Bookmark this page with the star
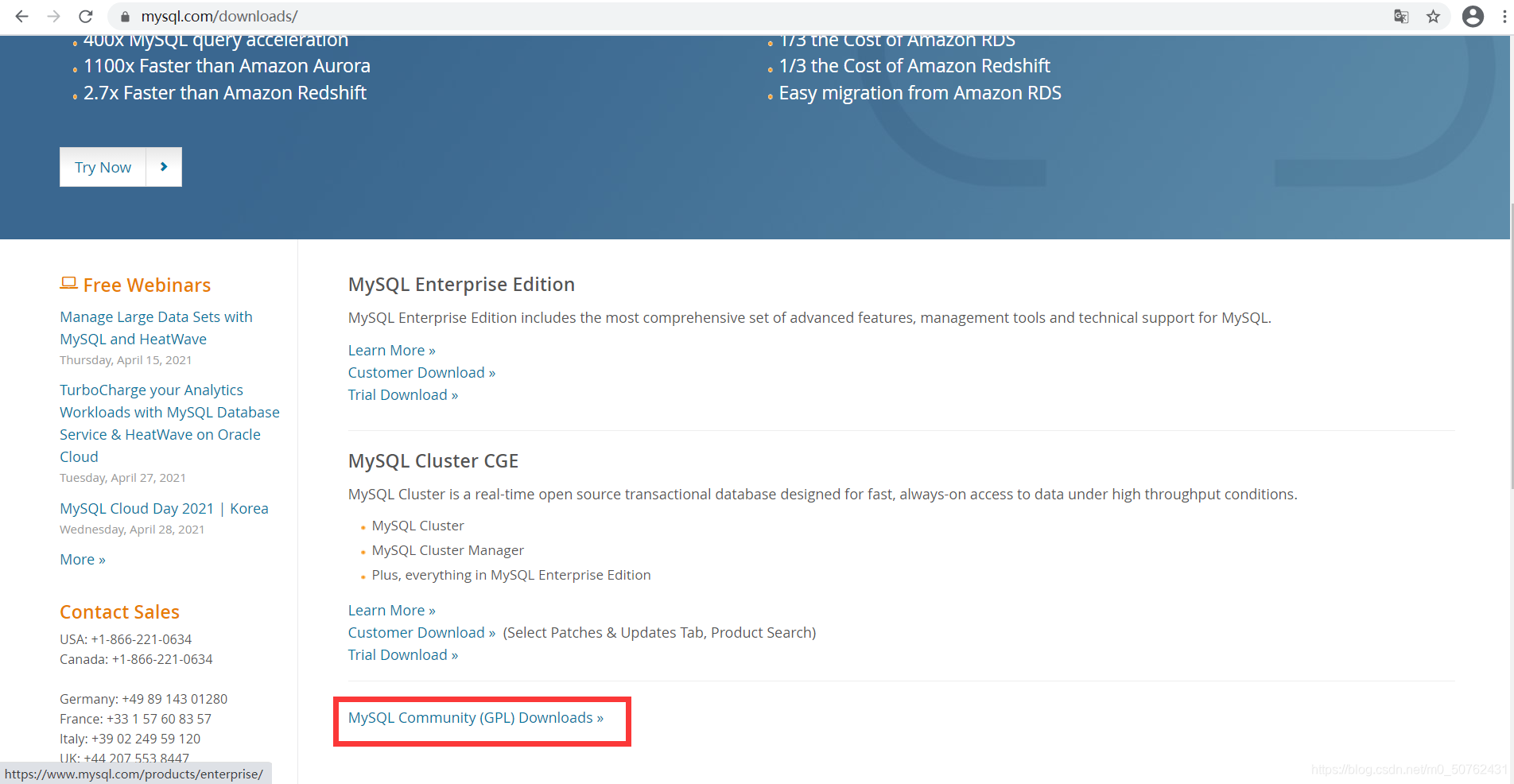The height and width of the screenshot is (784, 1514). coord(1433,16)
